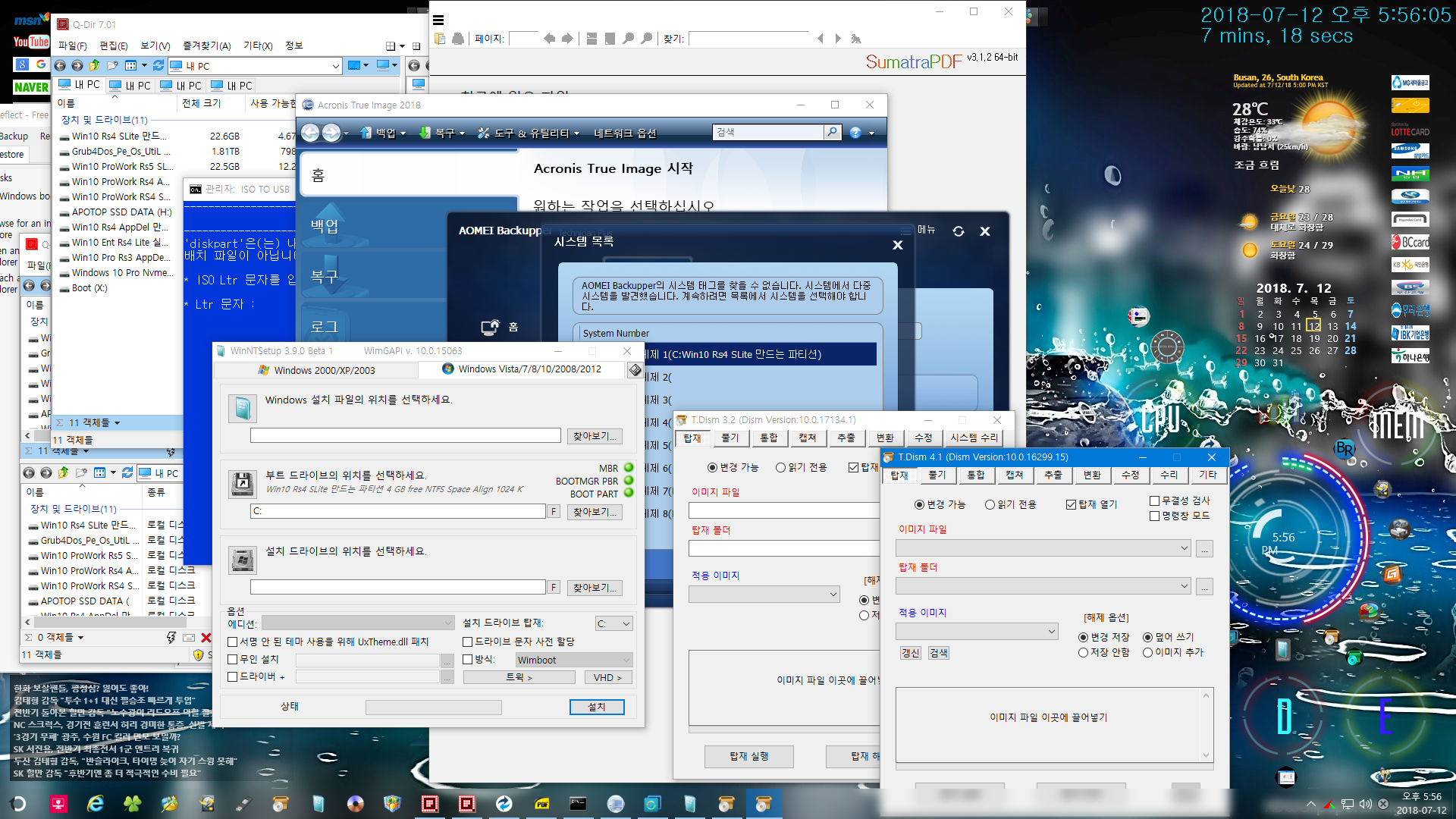Image resolution: width=1456 pixels, height=819 pixels.
Task: Open Acronis help question mark icon
Action: pyautogui.click(x=855, y=133)
